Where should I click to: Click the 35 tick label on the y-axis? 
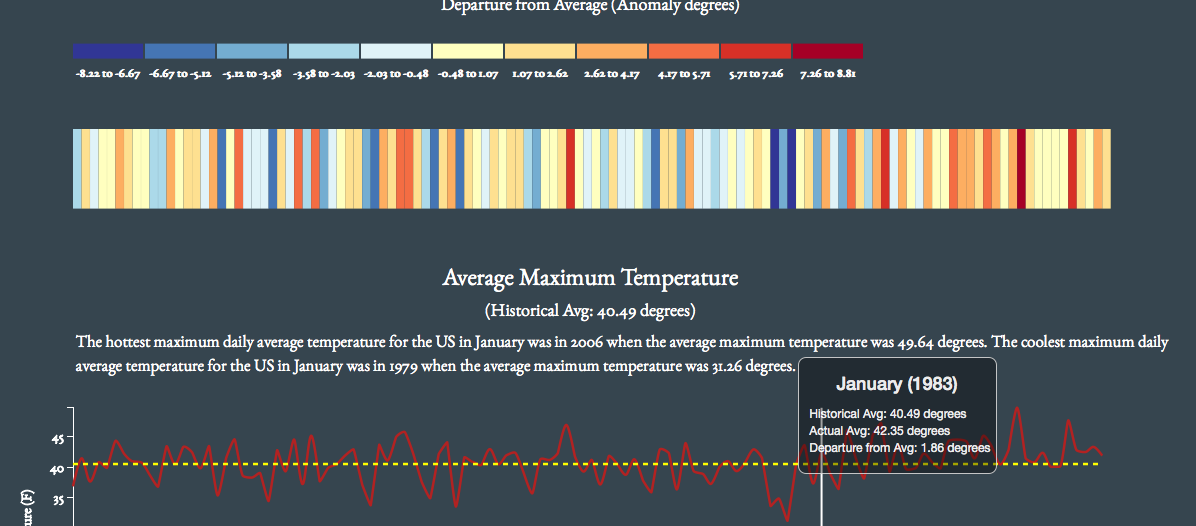[x=60, y=499]
